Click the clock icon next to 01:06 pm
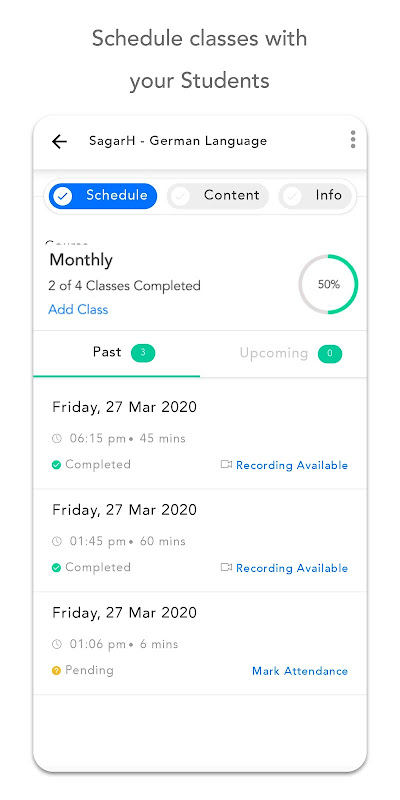This screenshot has width=400, height=800. click(x=57, y=644)
